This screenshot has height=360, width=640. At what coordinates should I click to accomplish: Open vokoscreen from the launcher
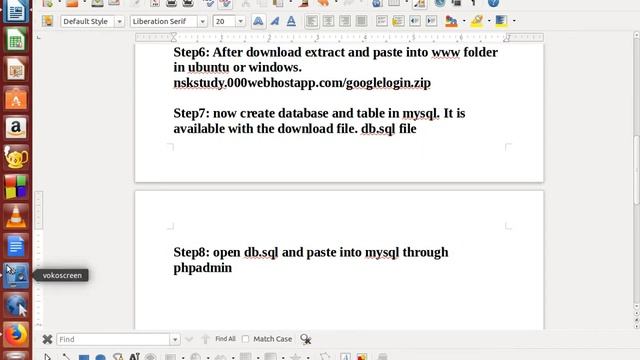pyautogui.click(x=16, y=276)
